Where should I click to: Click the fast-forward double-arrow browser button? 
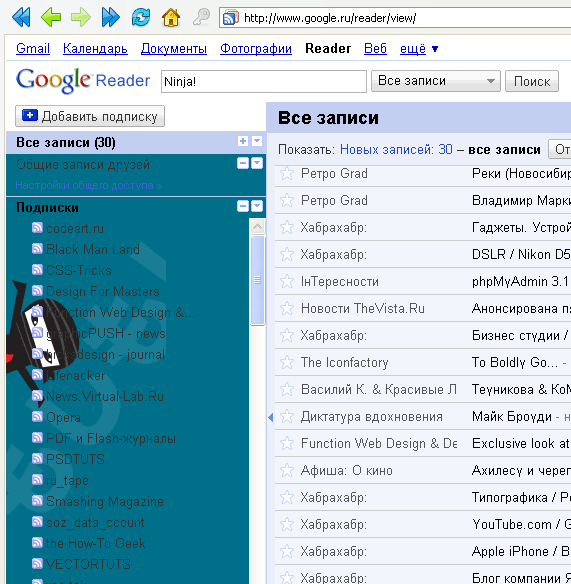pyautogui.click(x=111, y=17)
